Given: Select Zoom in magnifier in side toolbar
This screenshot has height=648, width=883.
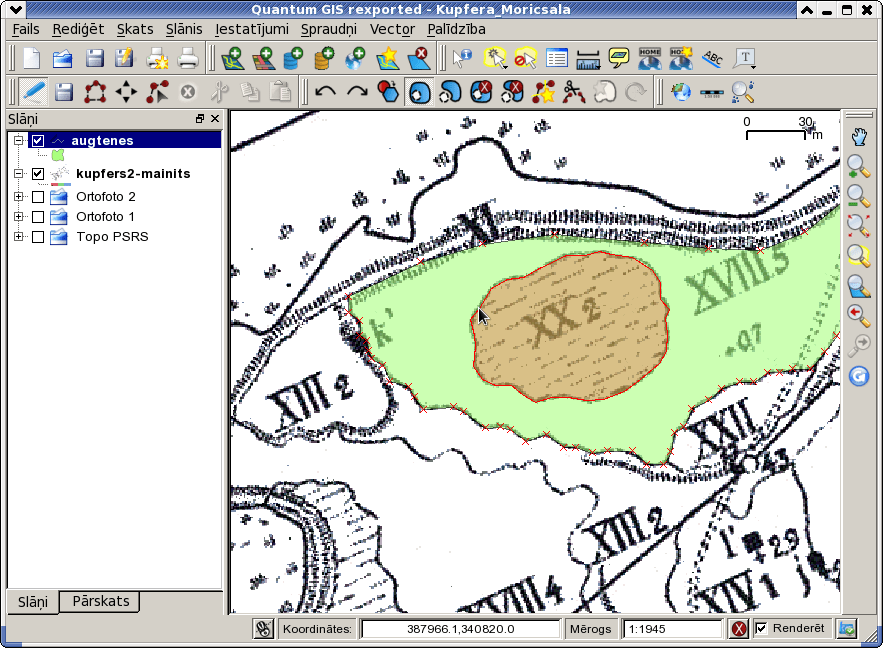Looking at the screenshot, I should tap(859, 167).
